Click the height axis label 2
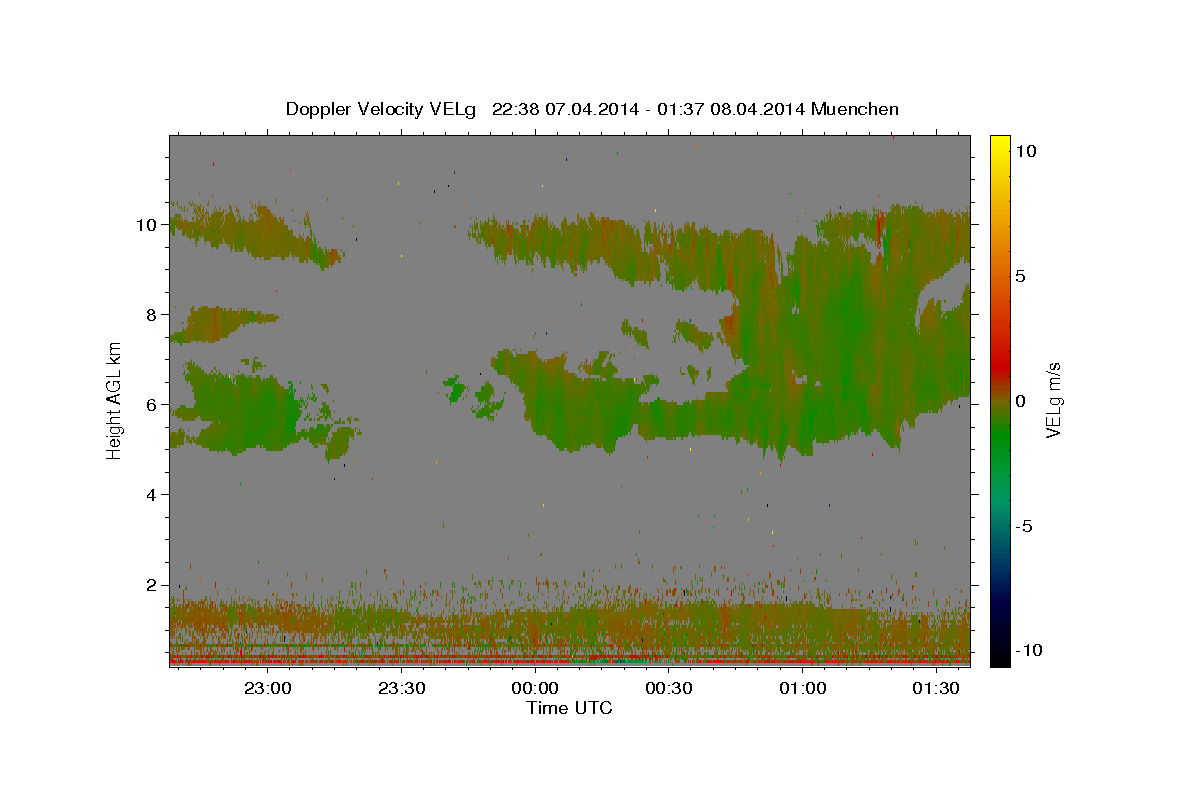This screenshot has width=1200, height=800. [153, 584]
